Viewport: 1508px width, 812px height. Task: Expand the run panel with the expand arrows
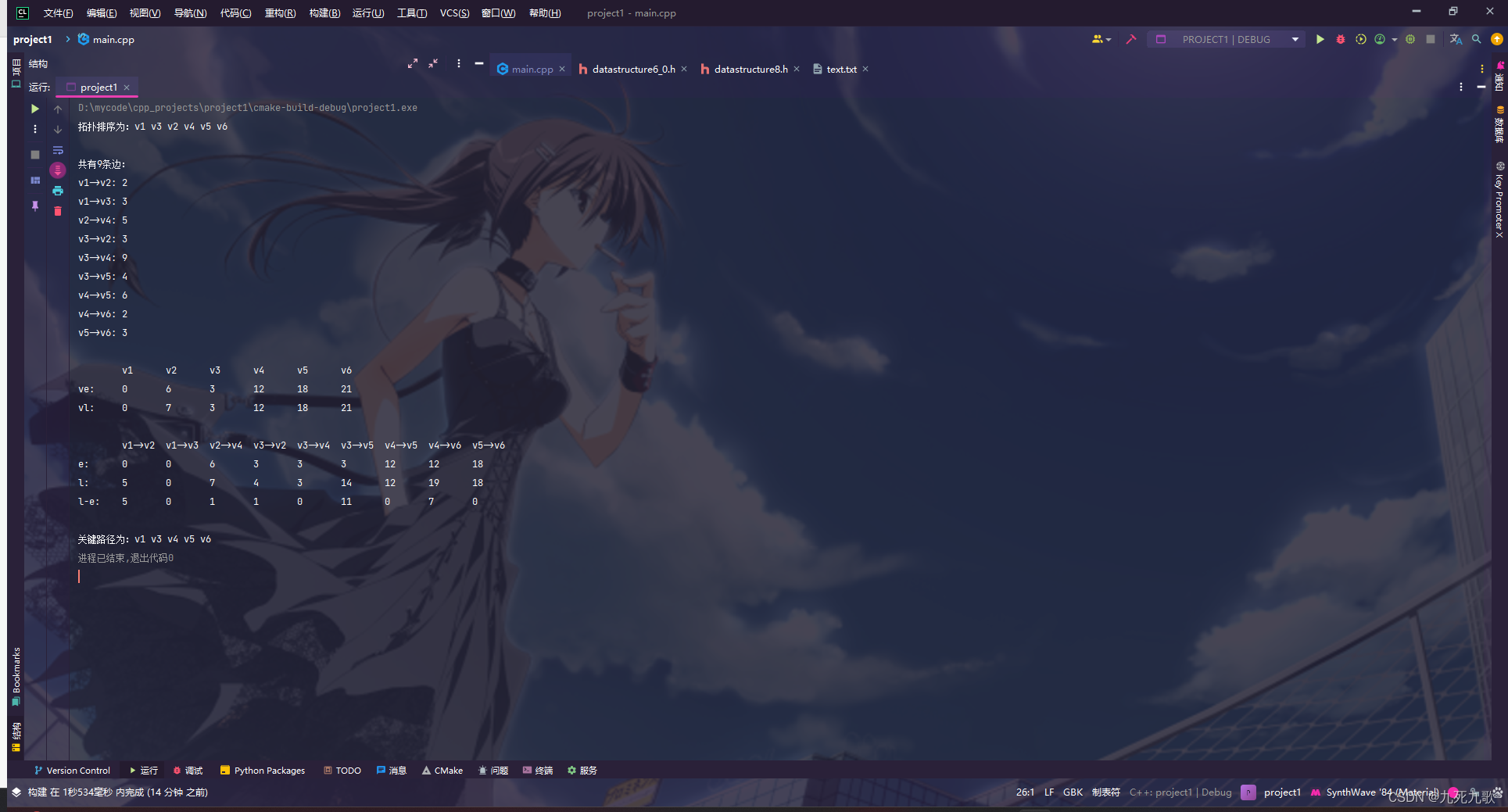pos(413,63)
